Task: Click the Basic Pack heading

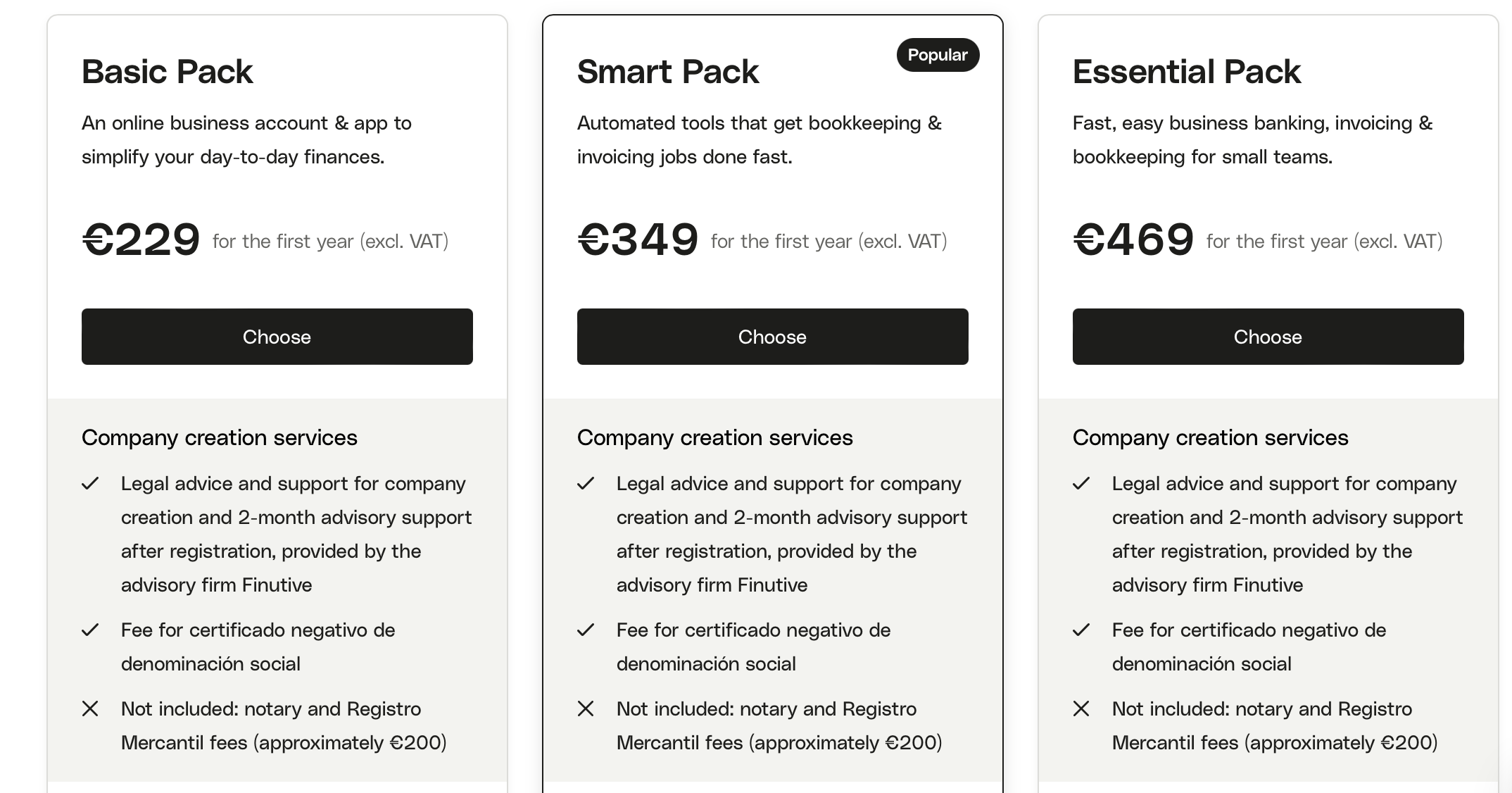Action: (x=167, y=72)
